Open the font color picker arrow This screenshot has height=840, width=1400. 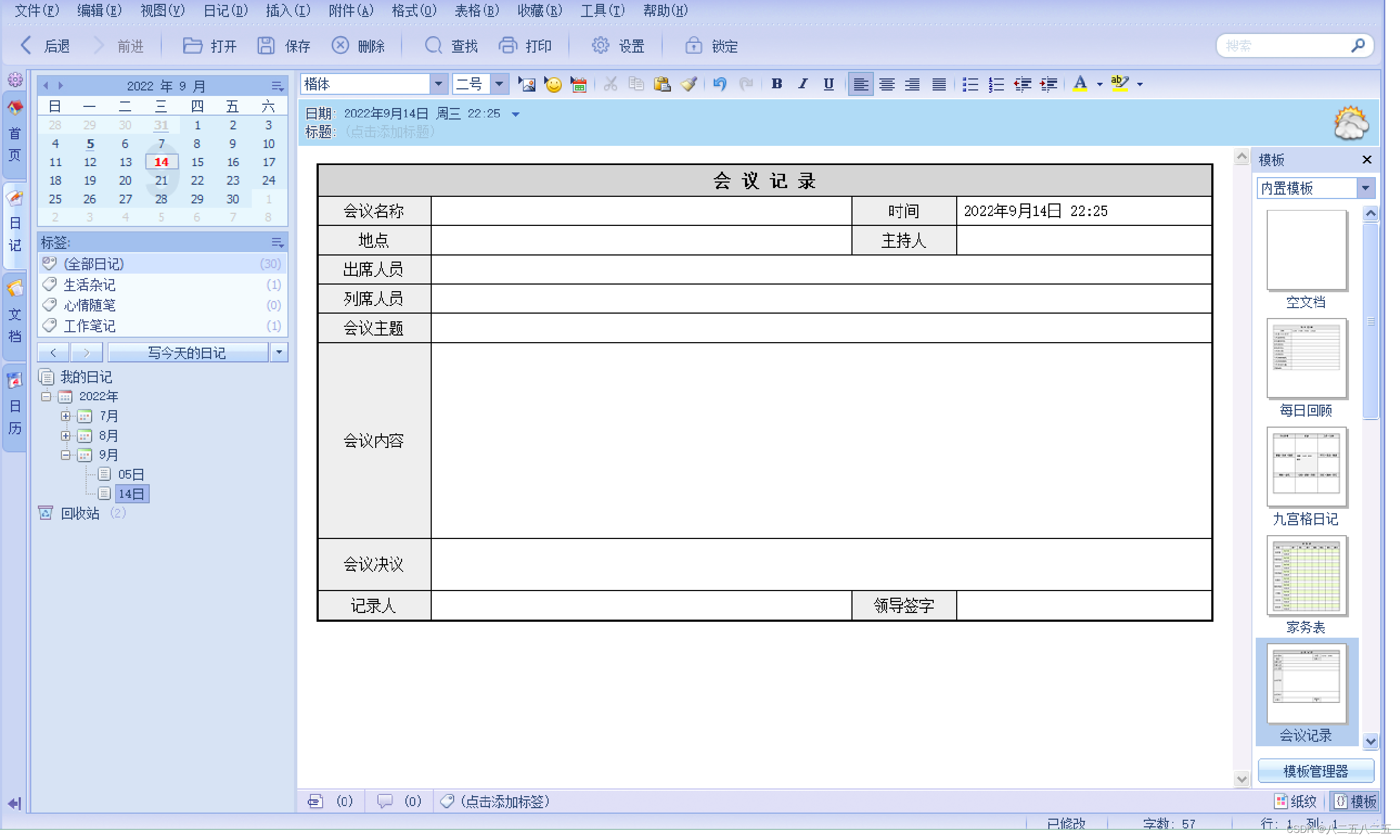point(1099,84)
